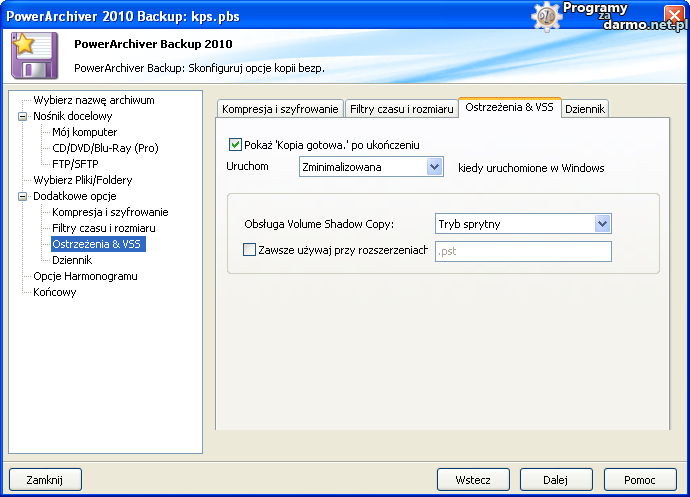Viewport: 690px width, 497px height.
Task: Select CD/DVD/Blu-Ray (Pro) tree item
Action: click(105, 148)
